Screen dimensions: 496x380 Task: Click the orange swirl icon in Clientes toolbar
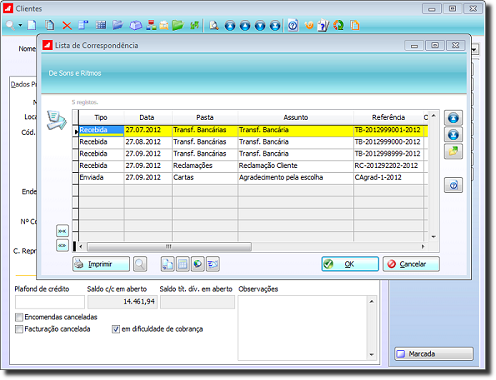[309, 25]
